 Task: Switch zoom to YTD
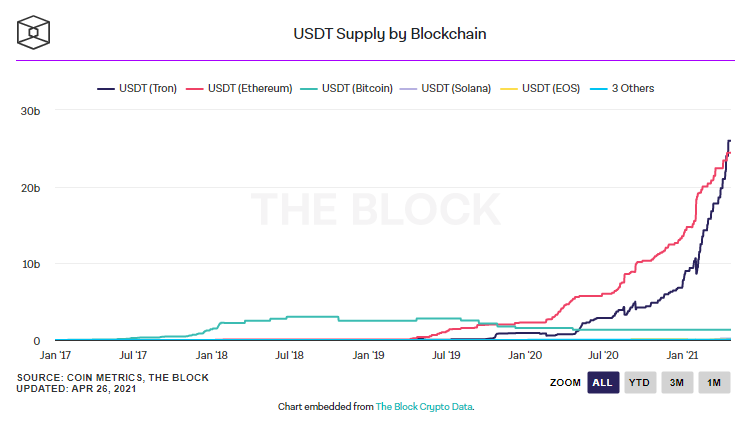coord(639,383)
